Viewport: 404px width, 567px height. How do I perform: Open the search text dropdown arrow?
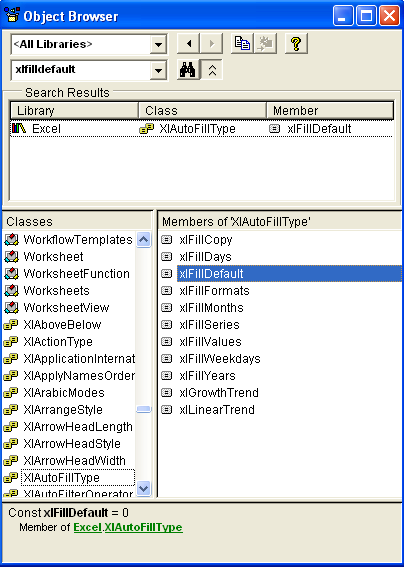(158, 70)
